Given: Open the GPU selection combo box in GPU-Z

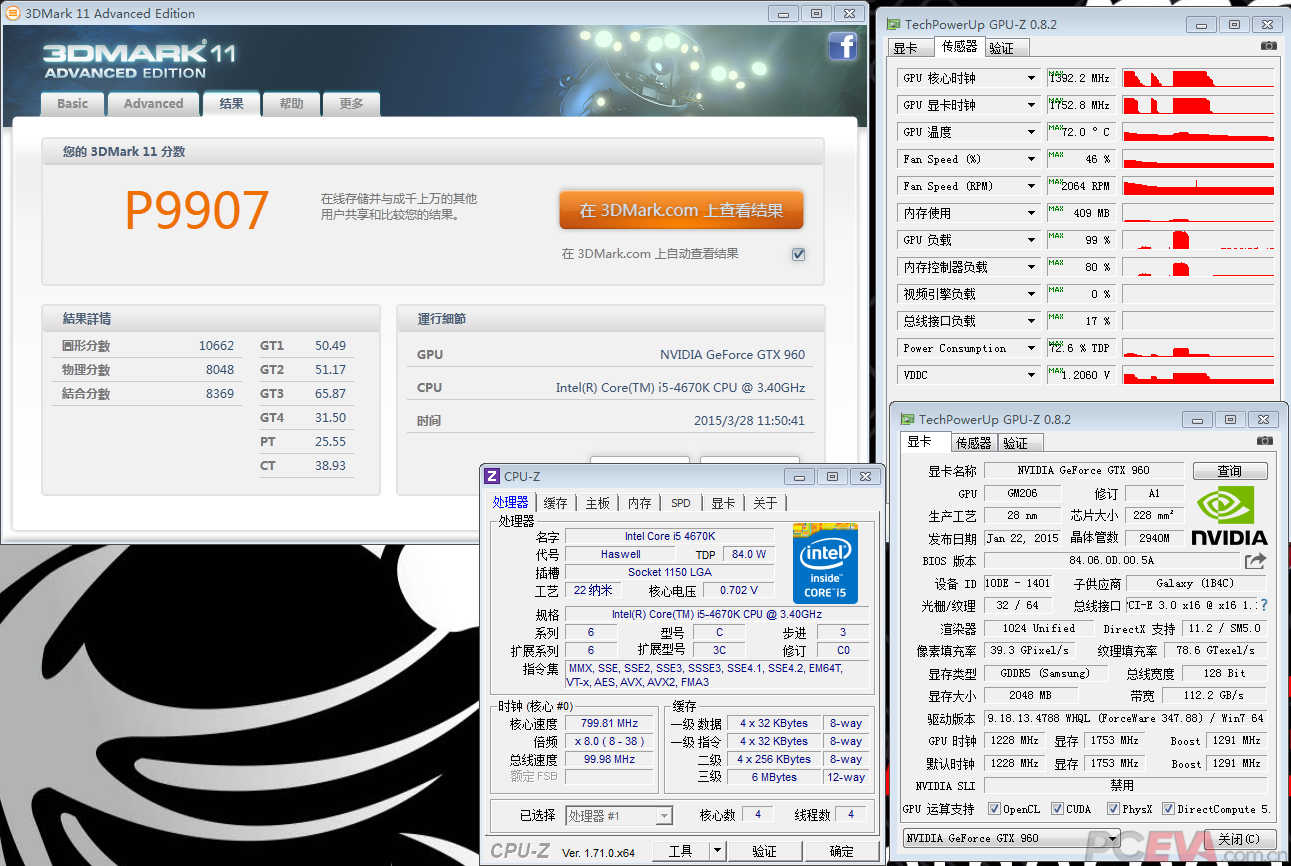Looking at the screenshot, I should 1012,838.
